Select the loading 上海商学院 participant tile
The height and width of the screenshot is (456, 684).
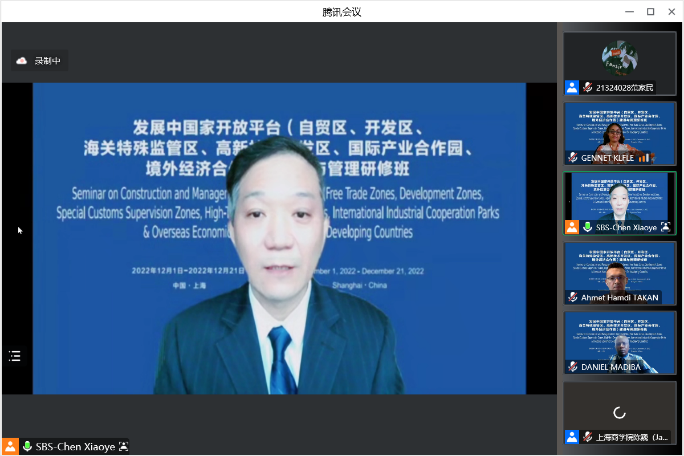coord(619,413)
